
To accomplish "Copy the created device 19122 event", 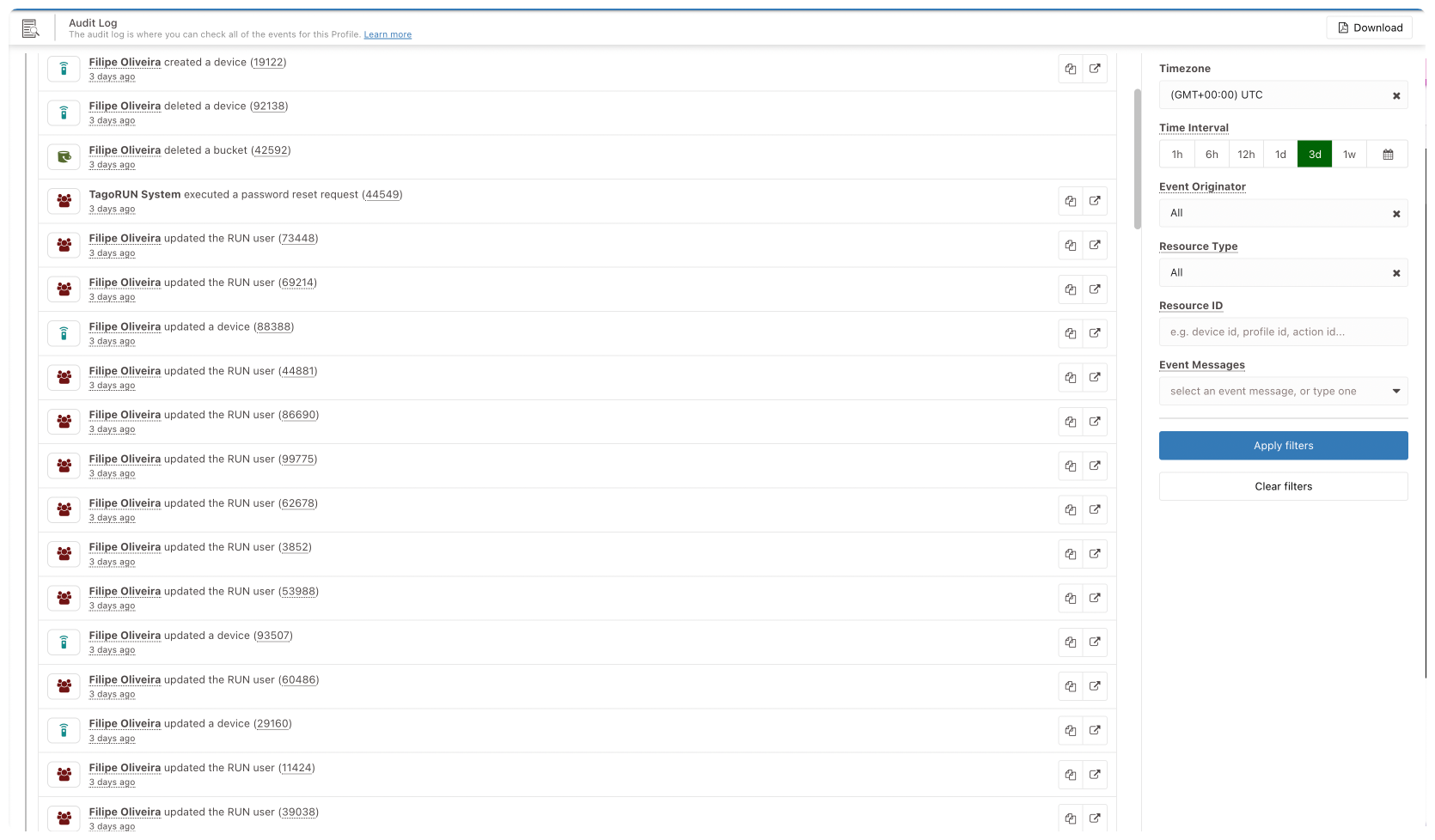I will click(x=1071, y=69).
